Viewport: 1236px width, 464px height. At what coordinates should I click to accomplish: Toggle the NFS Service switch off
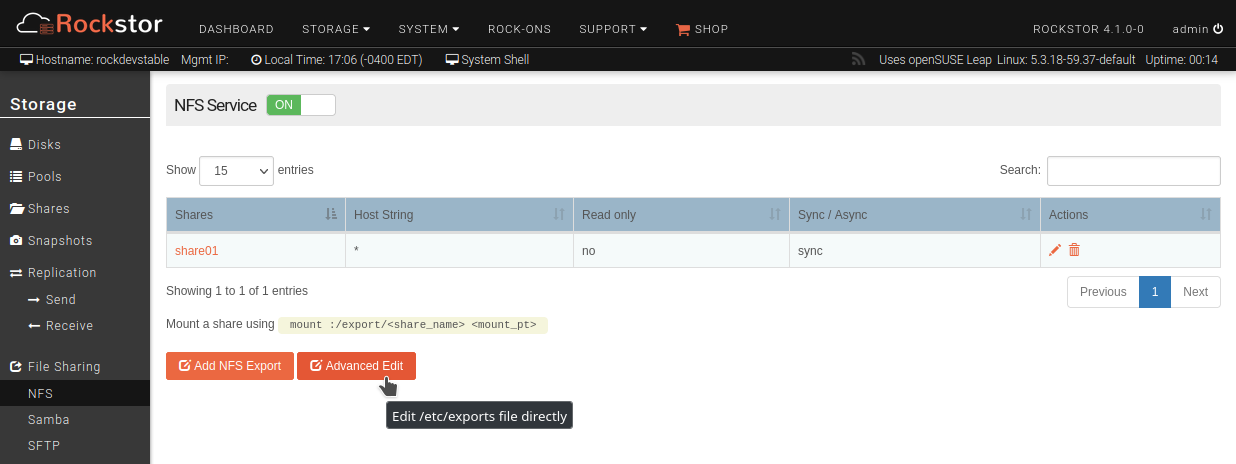coord(301,105)
